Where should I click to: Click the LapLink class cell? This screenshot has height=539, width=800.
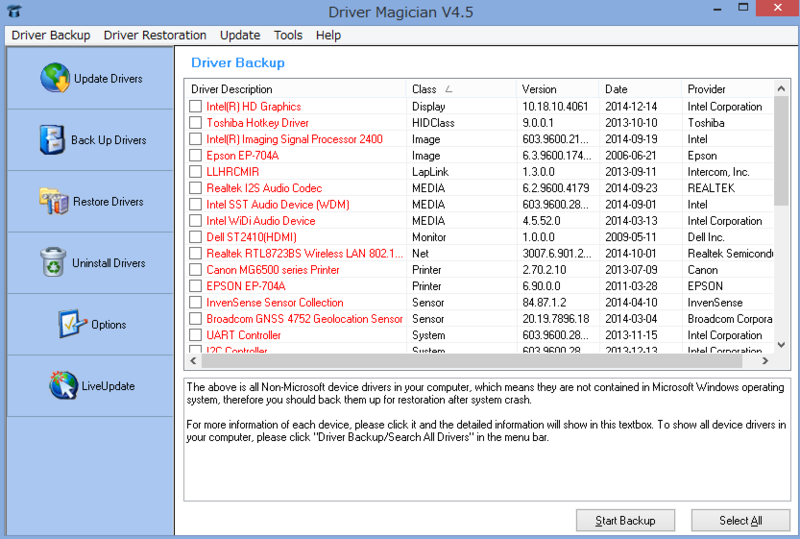(x=431, y=172)
